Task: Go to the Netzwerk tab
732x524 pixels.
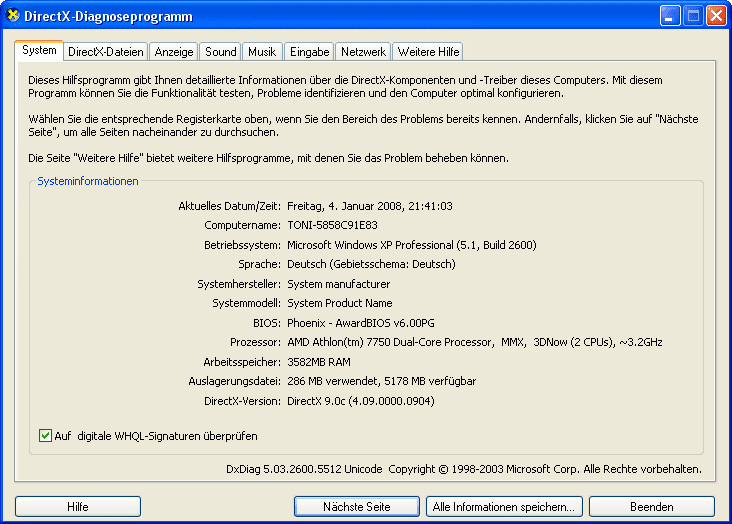Action: pyautogui.click(x=363, y=52)
